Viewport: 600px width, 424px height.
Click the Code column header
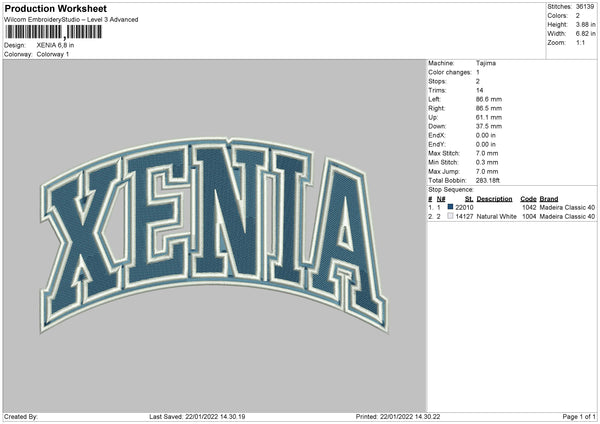coord(528,199)
